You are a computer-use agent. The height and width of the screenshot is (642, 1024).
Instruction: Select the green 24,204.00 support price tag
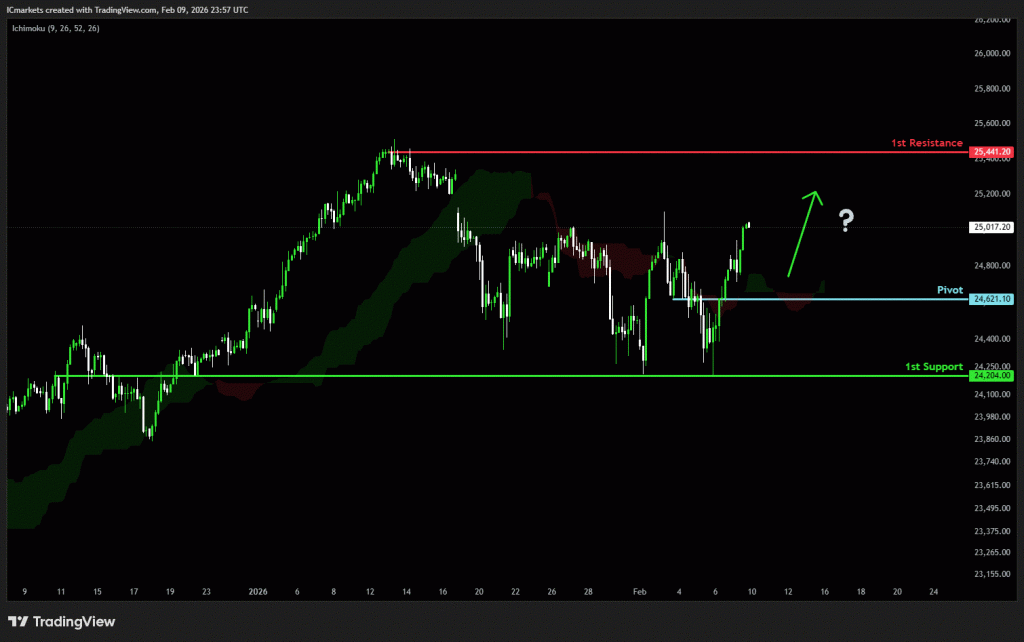pyautogui.click(x=992, y=376)
